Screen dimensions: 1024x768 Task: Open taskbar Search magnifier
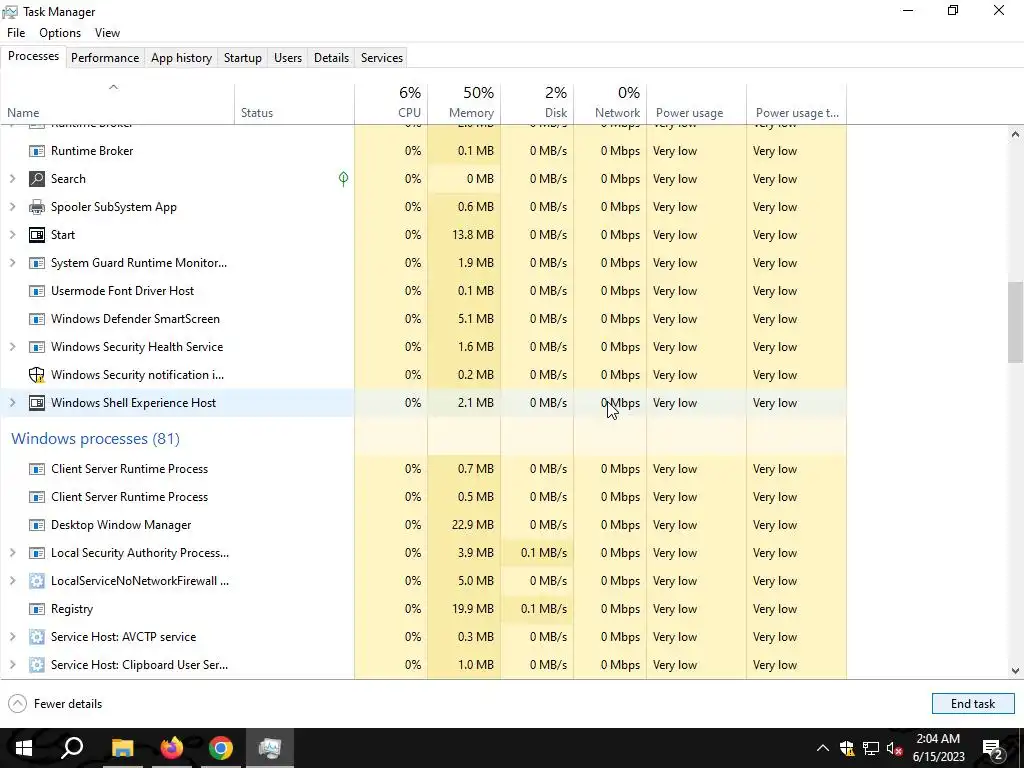point(72,748)
